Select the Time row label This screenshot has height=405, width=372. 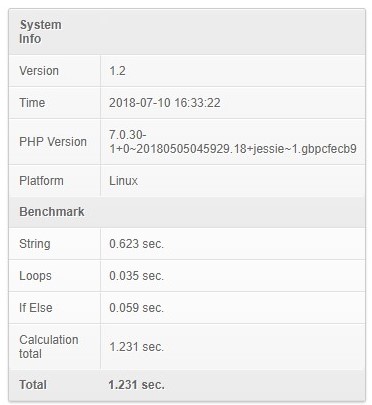click(x=32, y=102)
